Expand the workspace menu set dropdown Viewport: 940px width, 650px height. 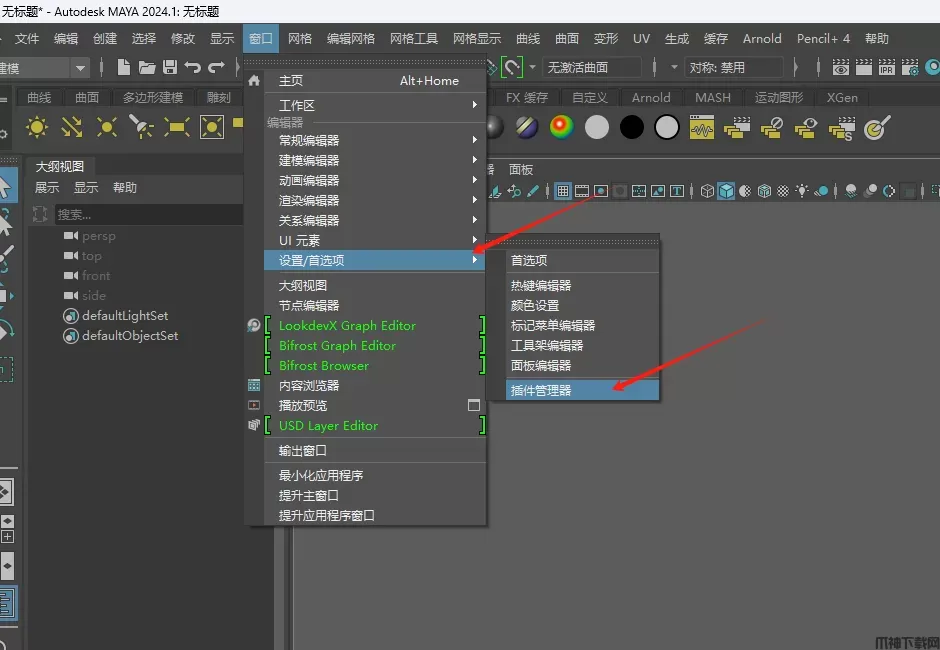tap(79, 68)
